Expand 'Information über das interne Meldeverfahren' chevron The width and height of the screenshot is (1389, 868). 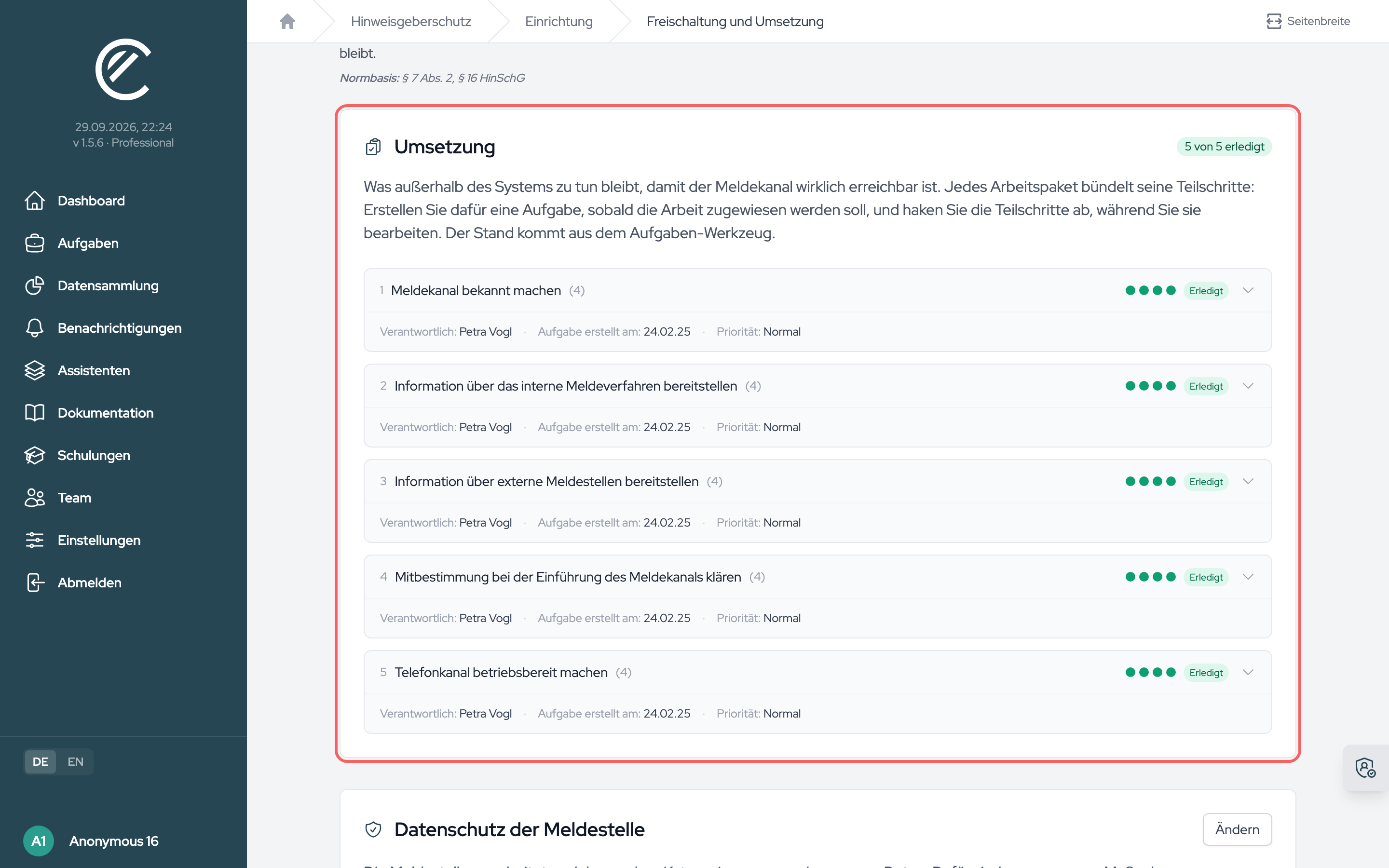[1248, 386]
